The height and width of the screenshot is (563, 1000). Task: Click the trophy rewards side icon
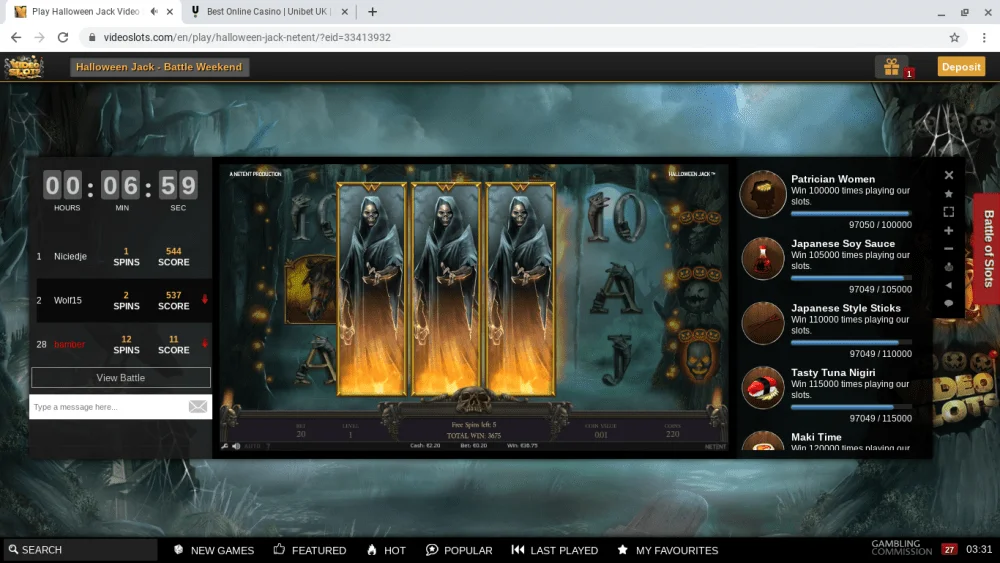coord(949,267)
